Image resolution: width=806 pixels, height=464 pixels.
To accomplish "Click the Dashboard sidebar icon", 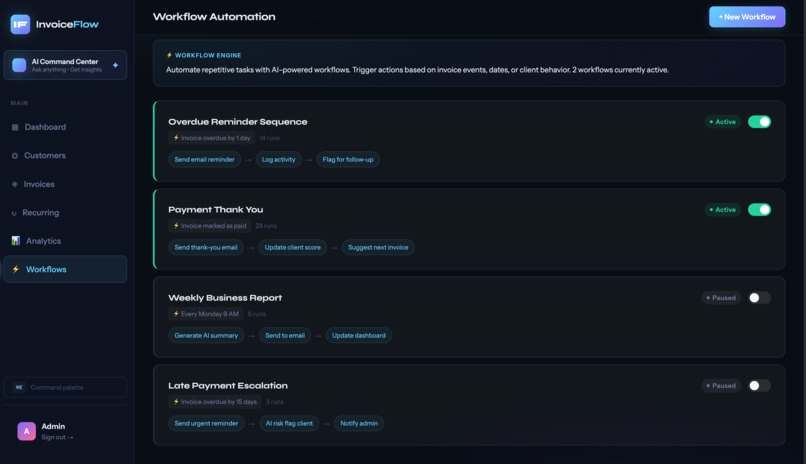I will click(x=15, y=127).
